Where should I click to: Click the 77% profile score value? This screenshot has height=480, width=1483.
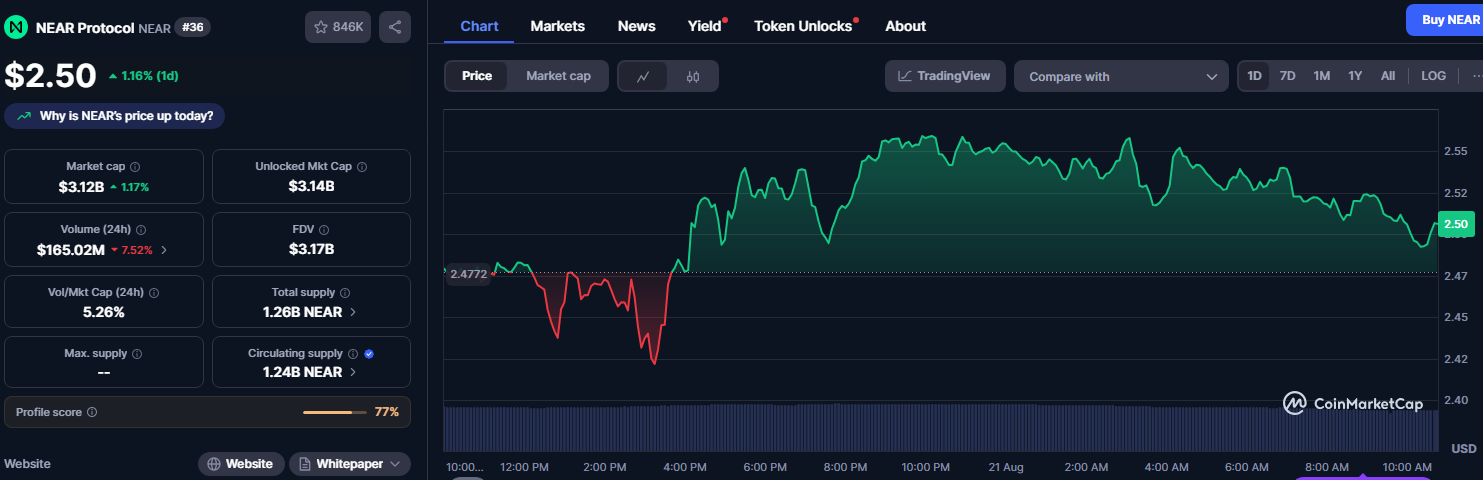(387, 412)
